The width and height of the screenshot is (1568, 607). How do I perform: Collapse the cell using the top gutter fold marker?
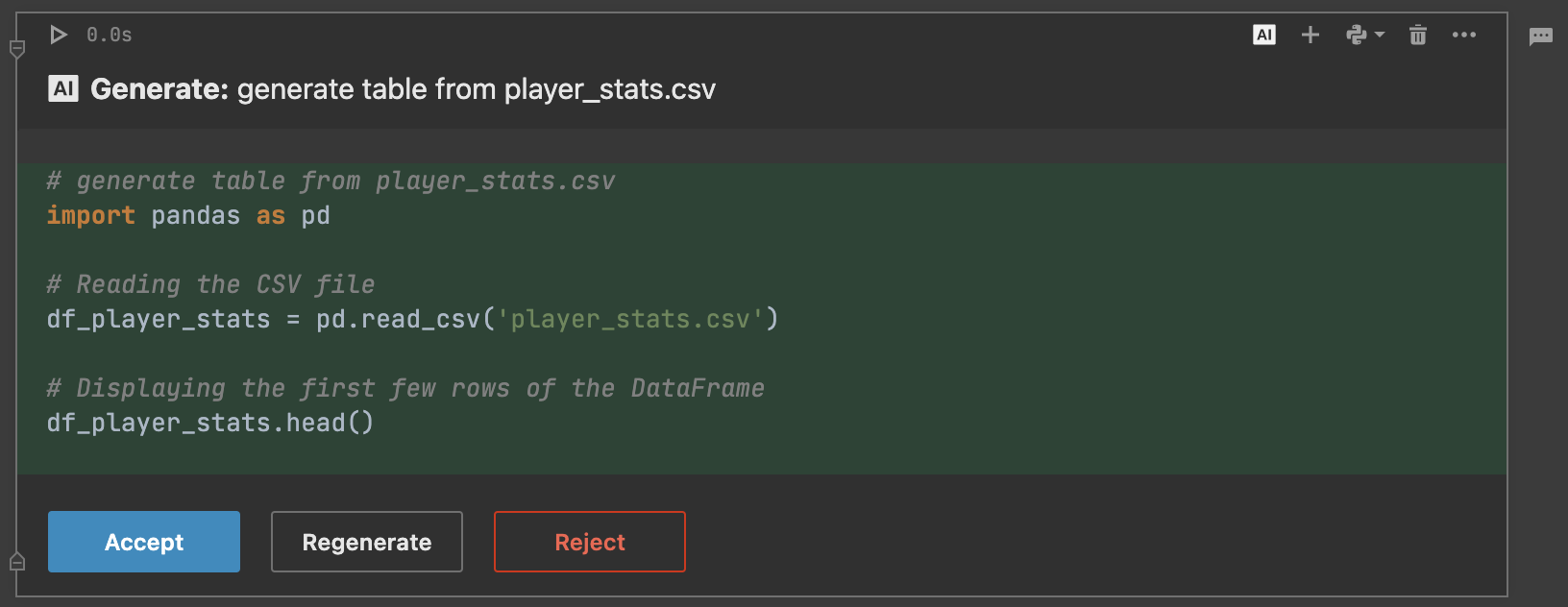(17, 49)
